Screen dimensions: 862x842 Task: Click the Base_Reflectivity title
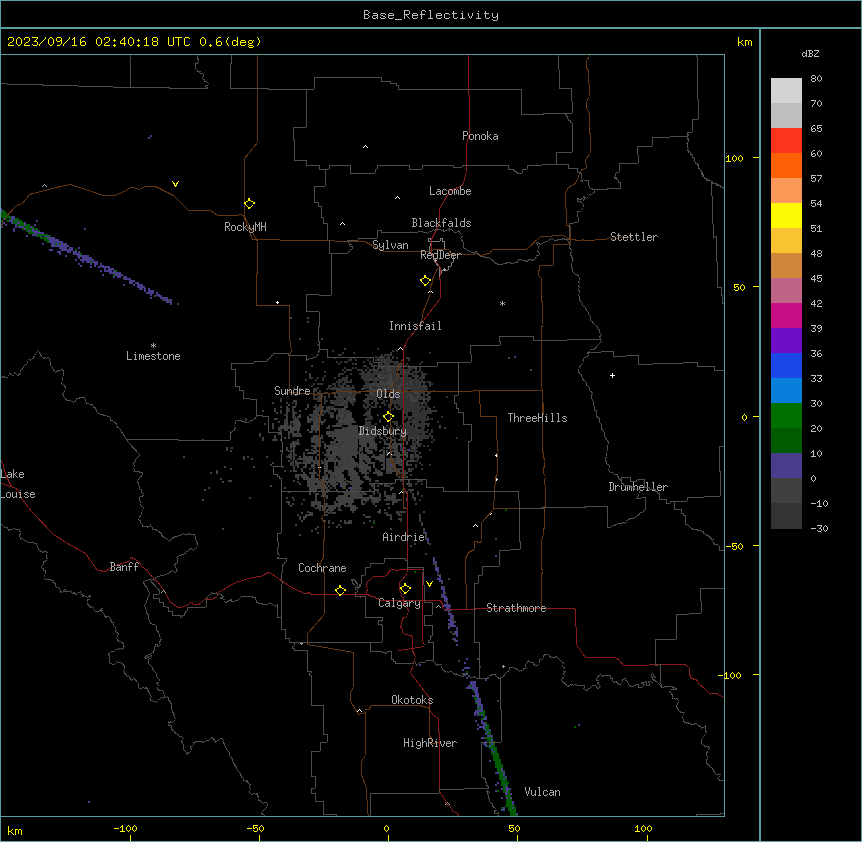(430, 15)
